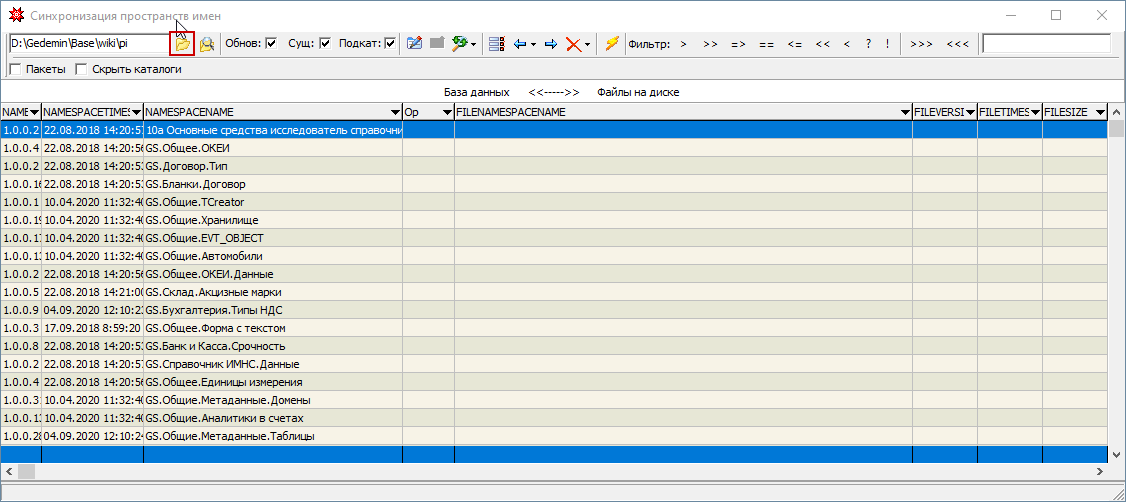Click the directory path input field
This screenshot has height=502, width=1126.
[88, 44]
